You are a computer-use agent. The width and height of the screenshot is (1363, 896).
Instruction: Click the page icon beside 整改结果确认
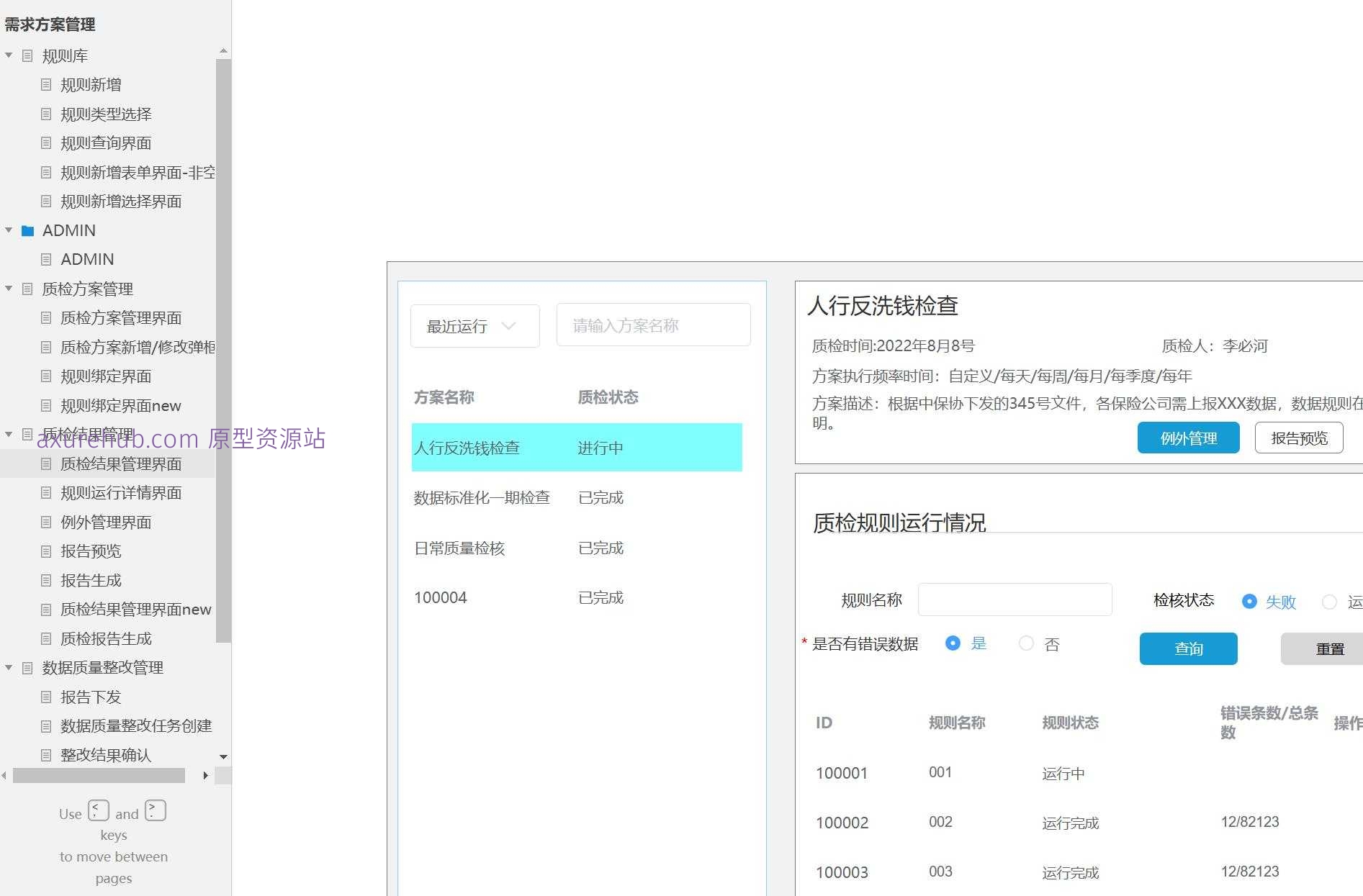pyautogui.click(x=45, y=754)
